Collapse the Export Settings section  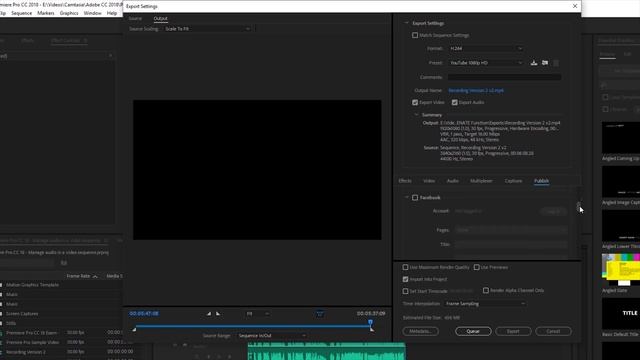click(x=407, y=23)
